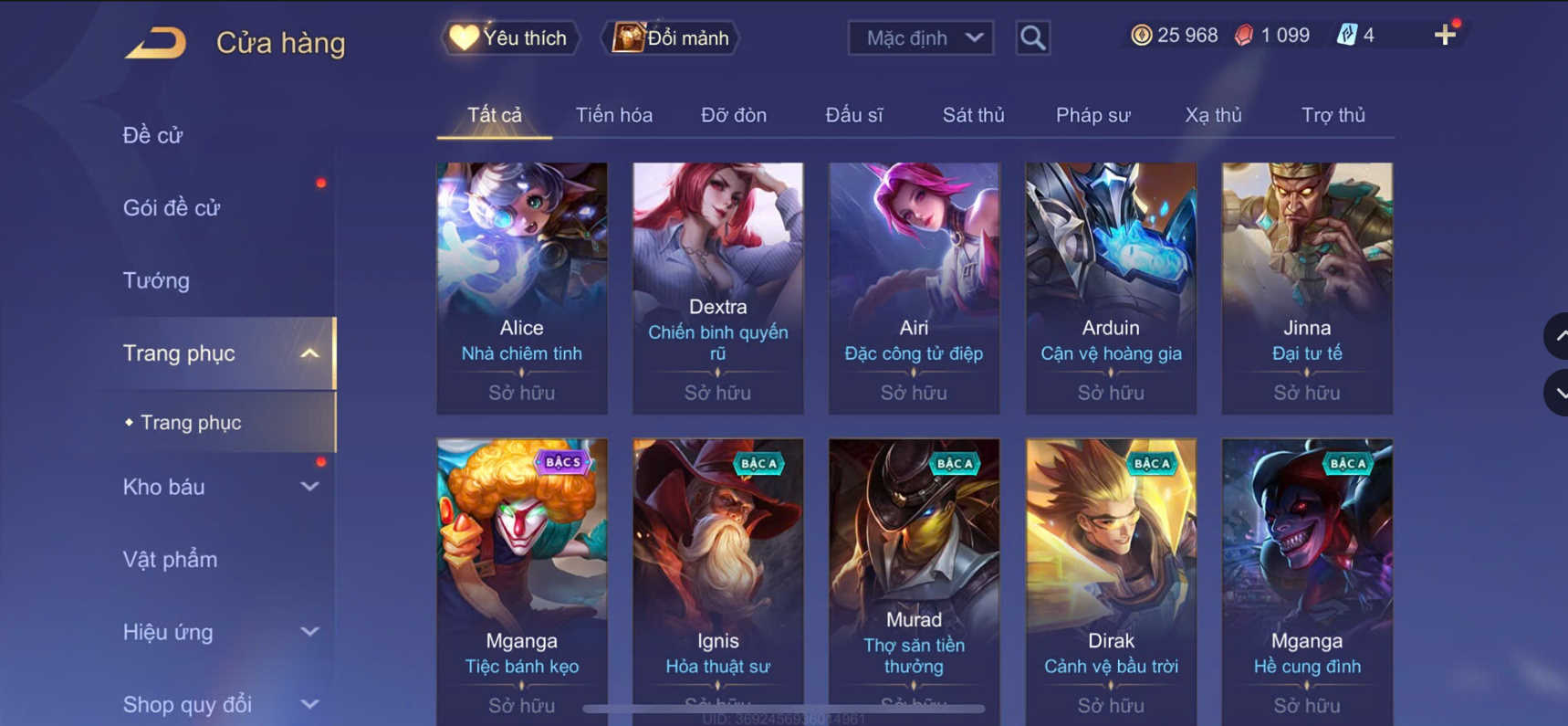This screenshot has height=726, width=1568.
Task: Select the Mganga Tiệc bánh kẹo skin card
Action: 522,582
